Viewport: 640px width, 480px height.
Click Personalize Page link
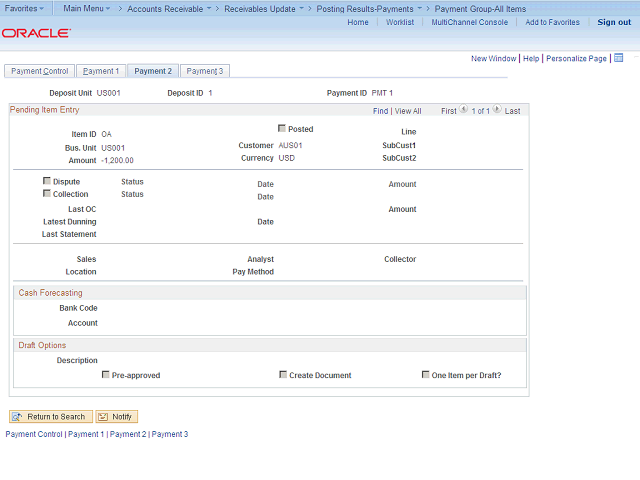576,58
